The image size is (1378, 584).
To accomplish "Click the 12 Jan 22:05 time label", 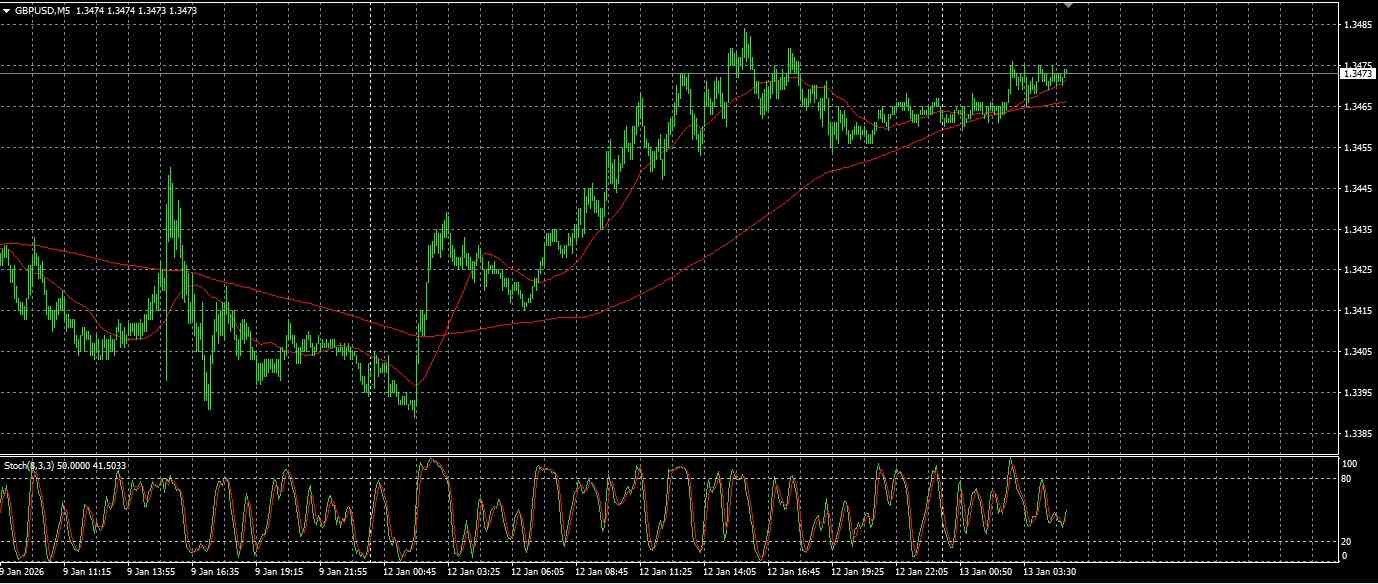I will [921, 572].
